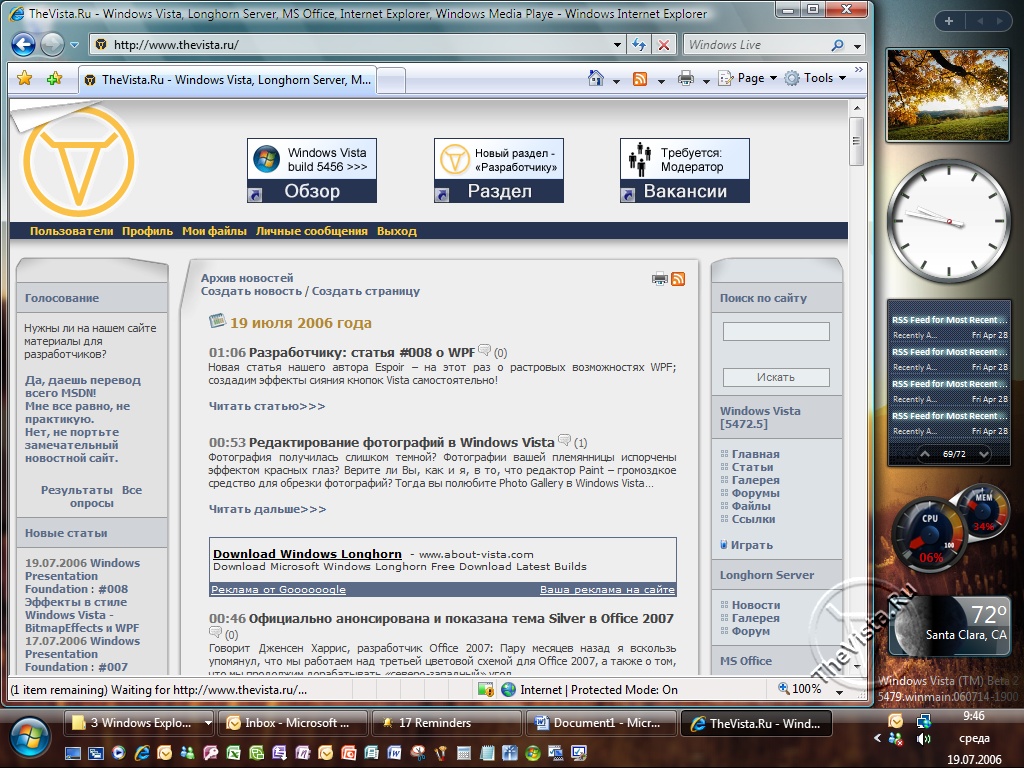Open Галерея under Windows Vista section
Image resolution: width=1024 pixels, height=768 pixels.
point(756,480)
